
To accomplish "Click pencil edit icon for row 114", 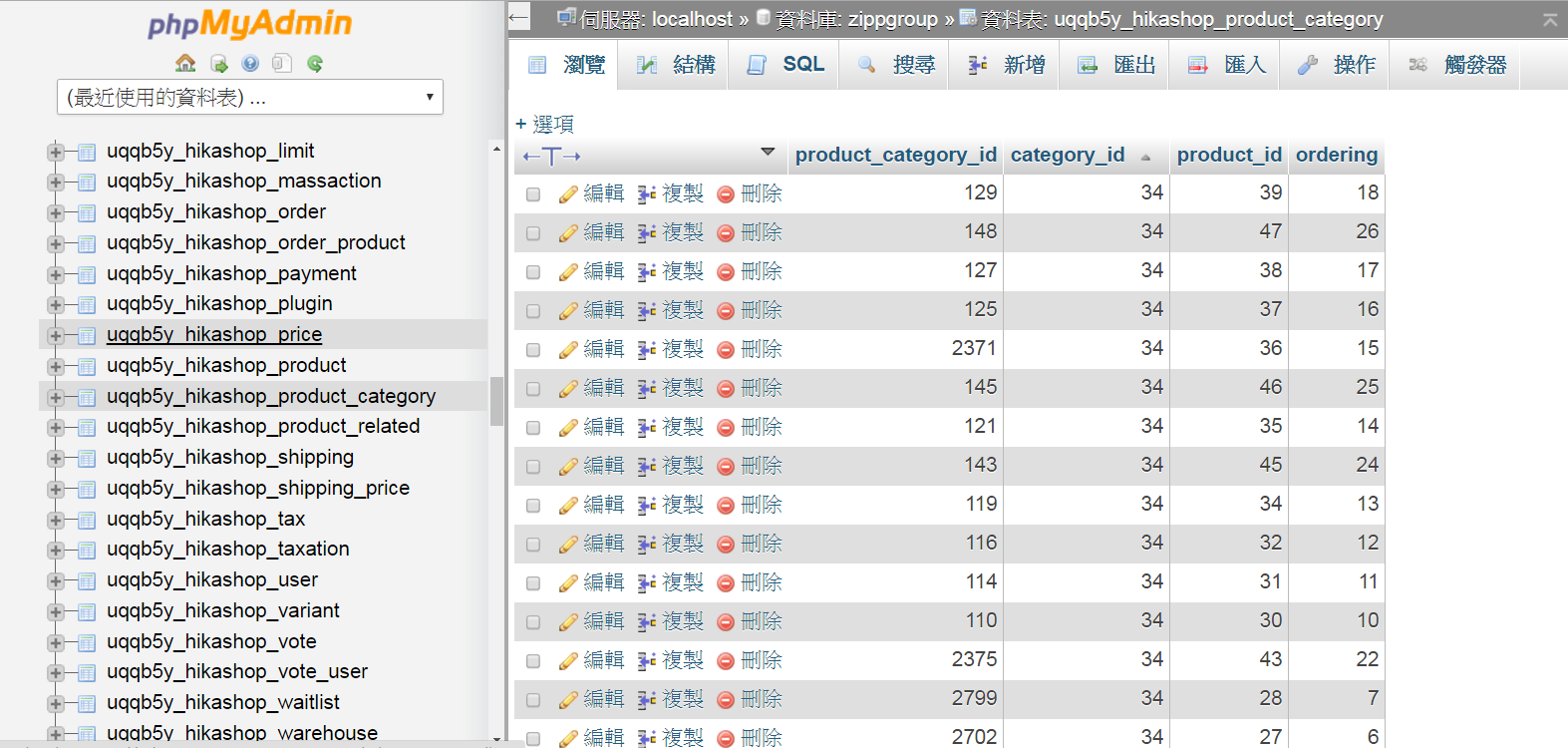I will tap(568, 583).
